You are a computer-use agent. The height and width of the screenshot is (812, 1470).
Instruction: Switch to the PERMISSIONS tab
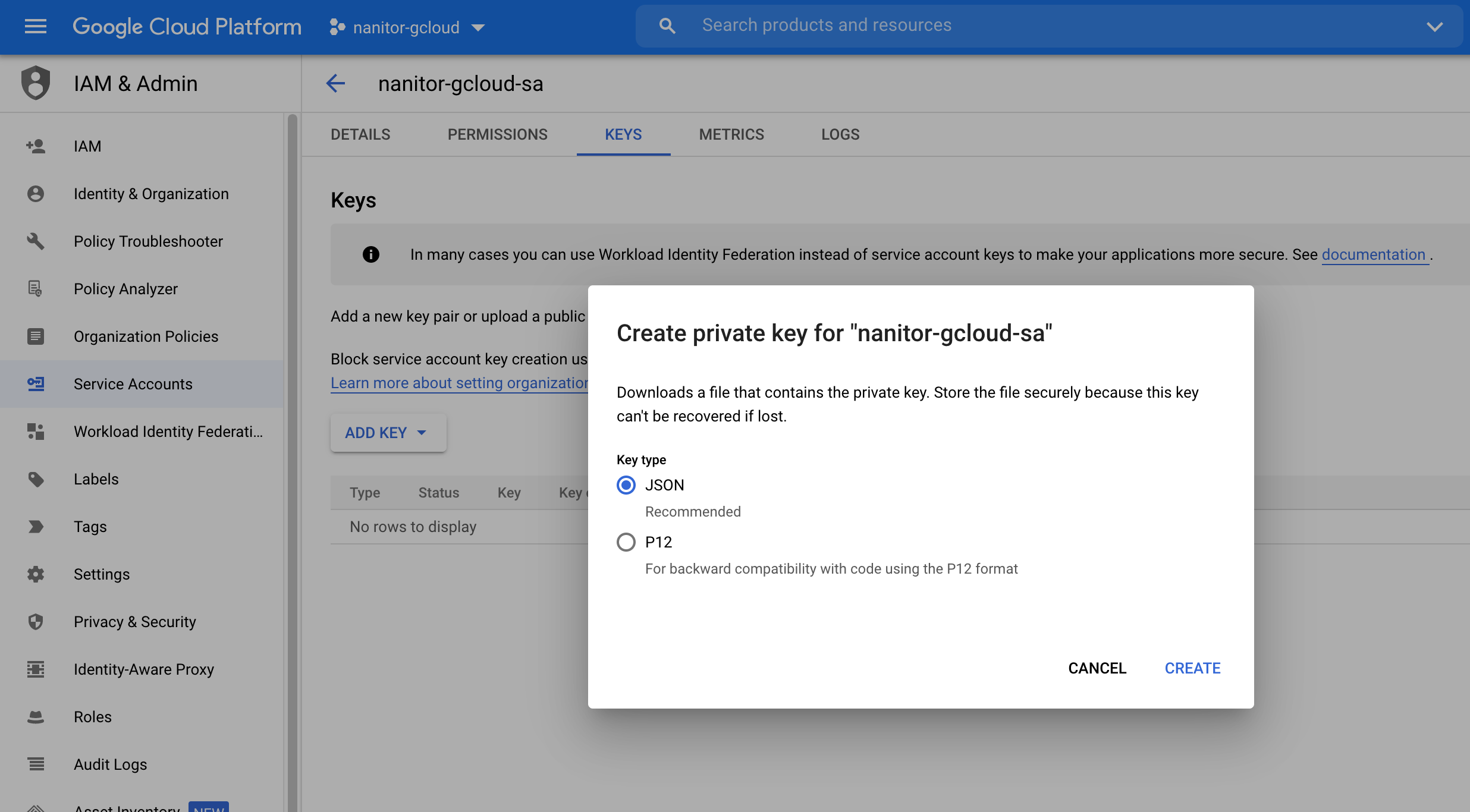[497, 135]
